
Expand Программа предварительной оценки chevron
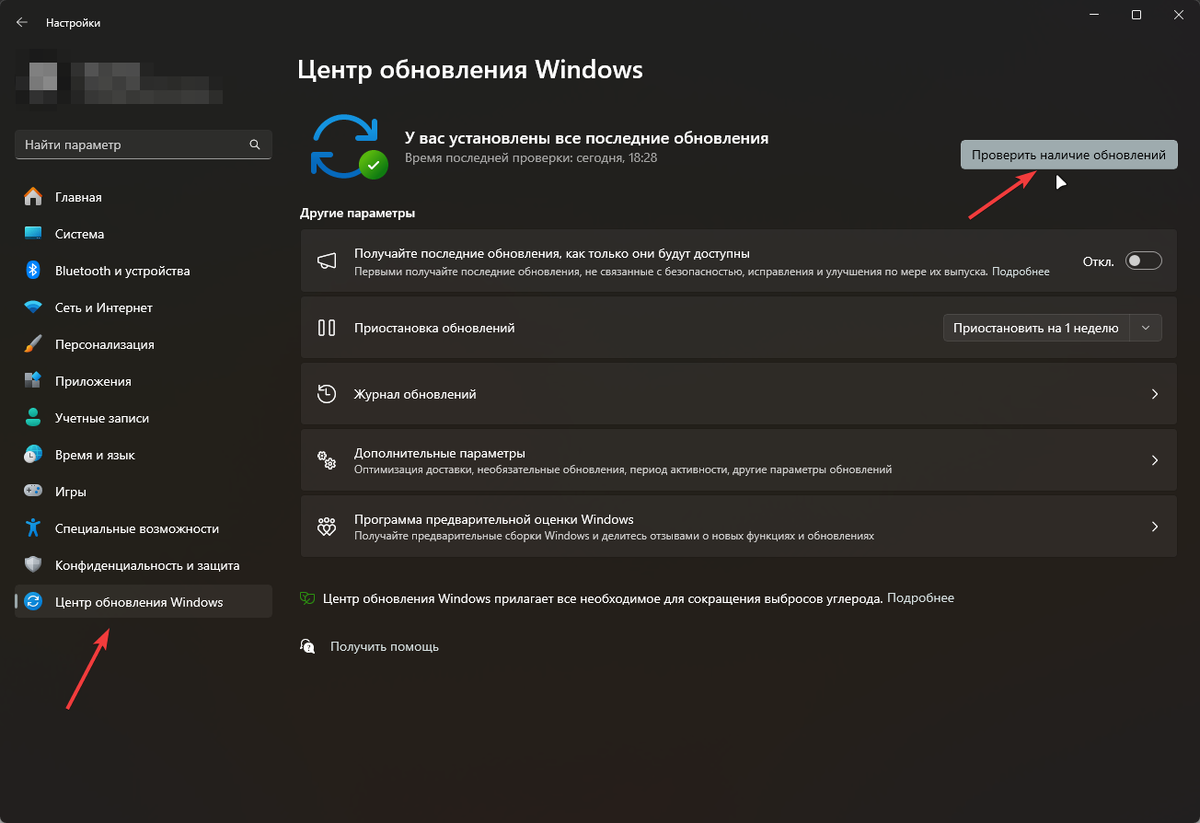point(1155,527)
